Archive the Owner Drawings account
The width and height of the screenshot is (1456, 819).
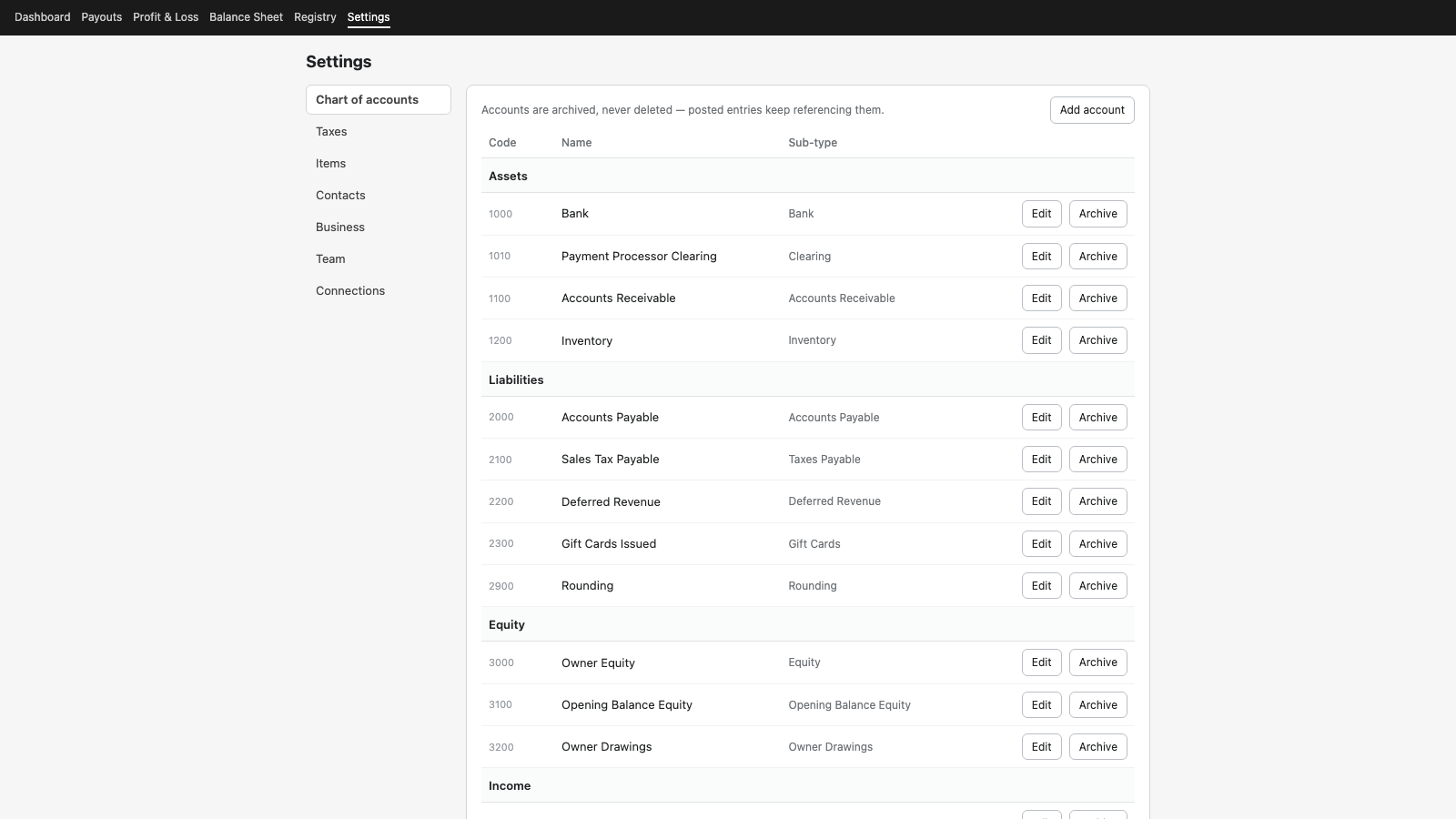[x=1098, y=747]
